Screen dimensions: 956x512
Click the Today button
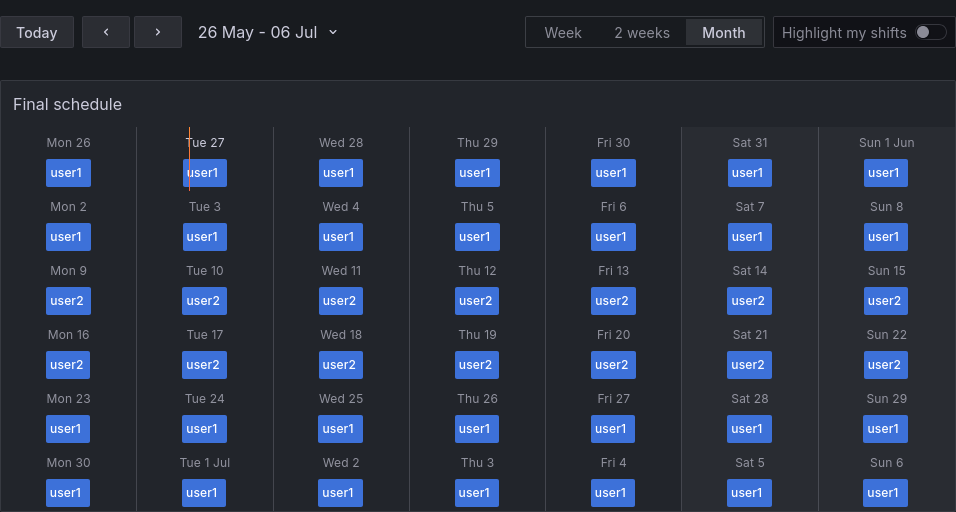coord(37,32)
